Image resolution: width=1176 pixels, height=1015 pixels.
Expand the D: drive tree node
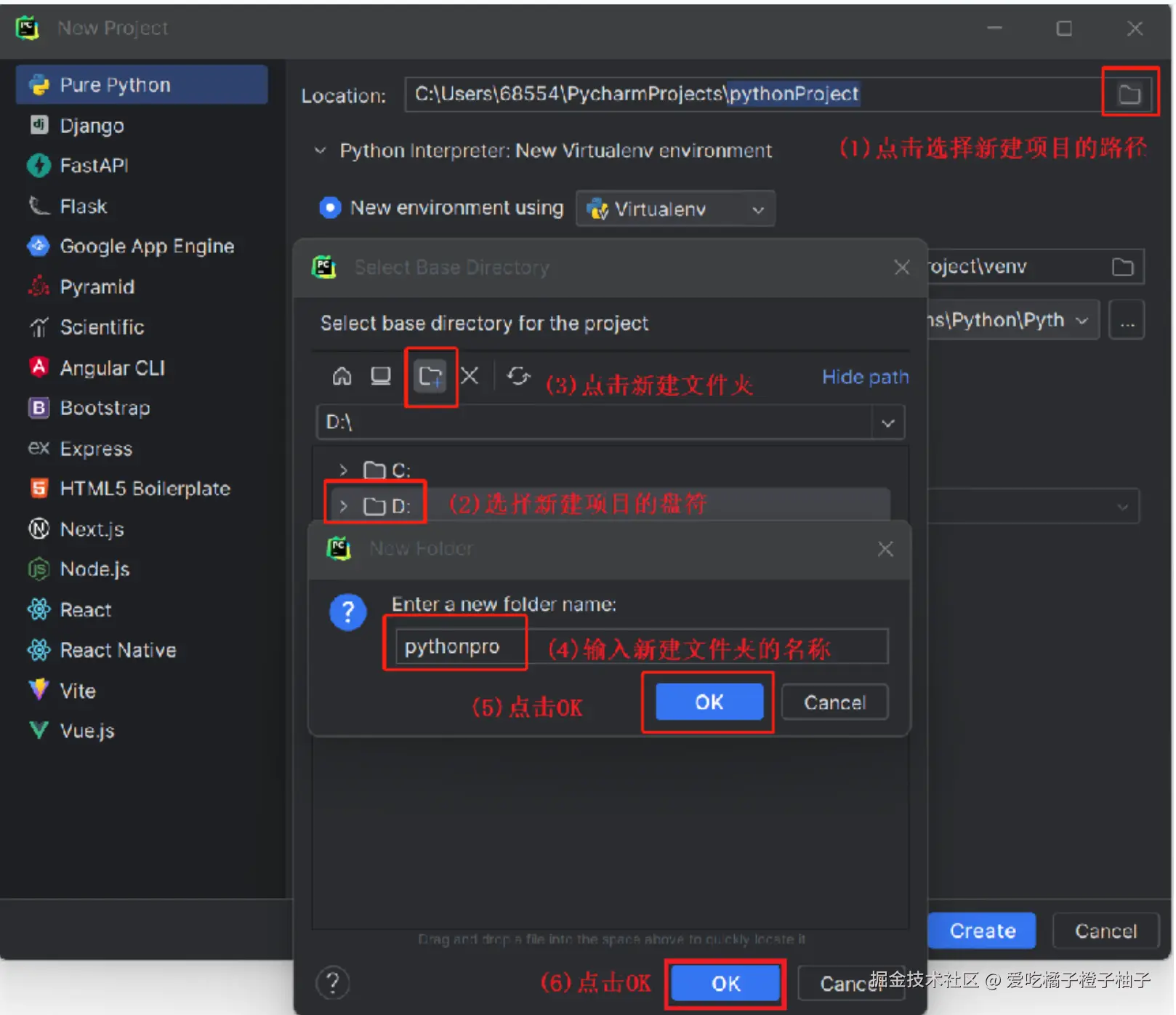(x=343, y=505)
